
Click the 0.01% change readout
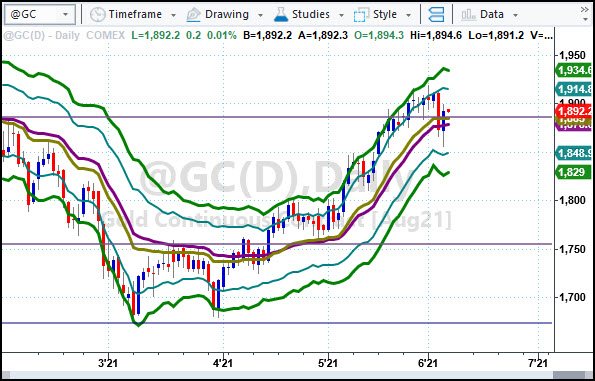[221, 36]
